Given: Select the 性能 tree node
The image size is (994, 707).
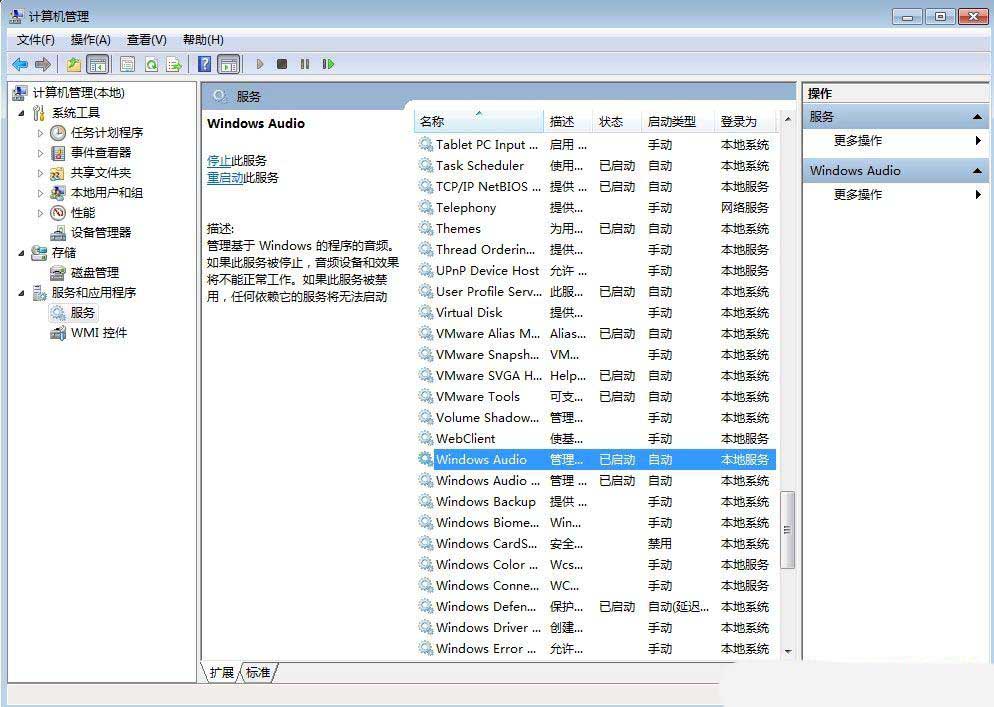Looking at the screenshot, I should [x=83, y=212].
